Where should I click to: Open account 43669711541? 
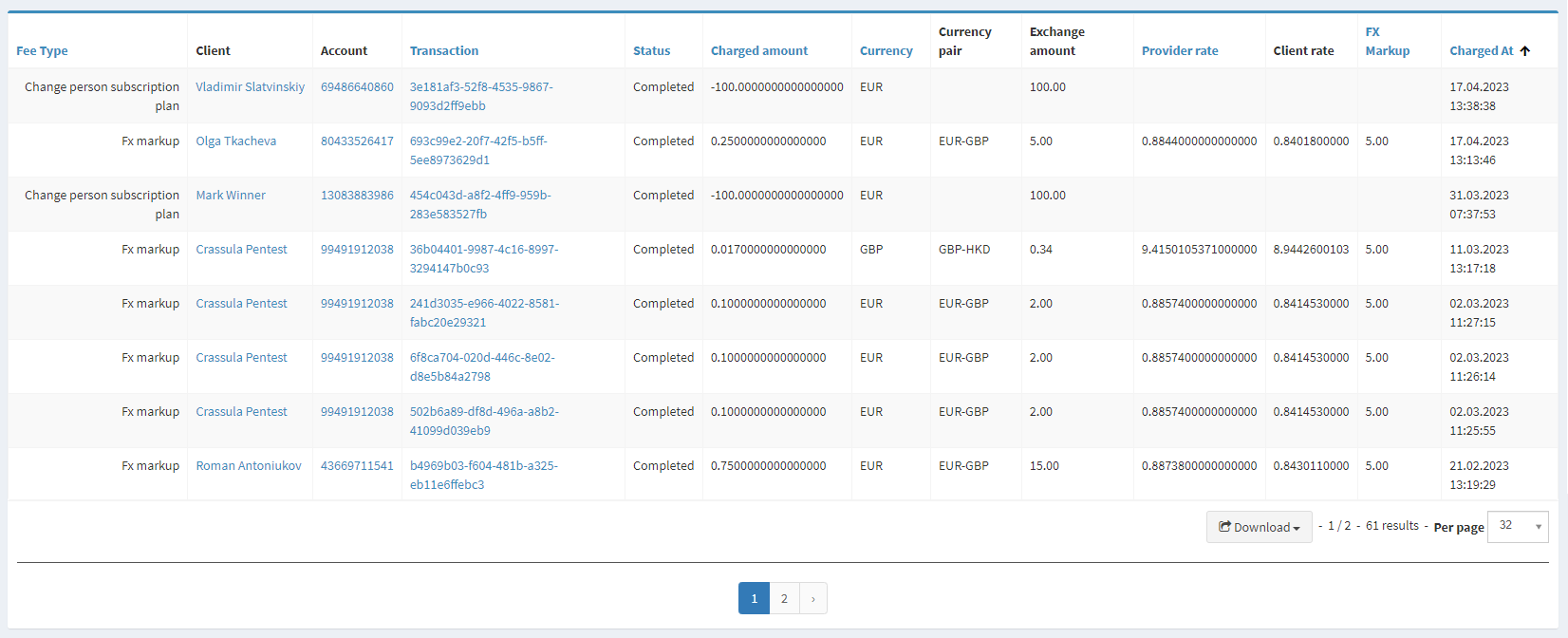click(357, 466)
